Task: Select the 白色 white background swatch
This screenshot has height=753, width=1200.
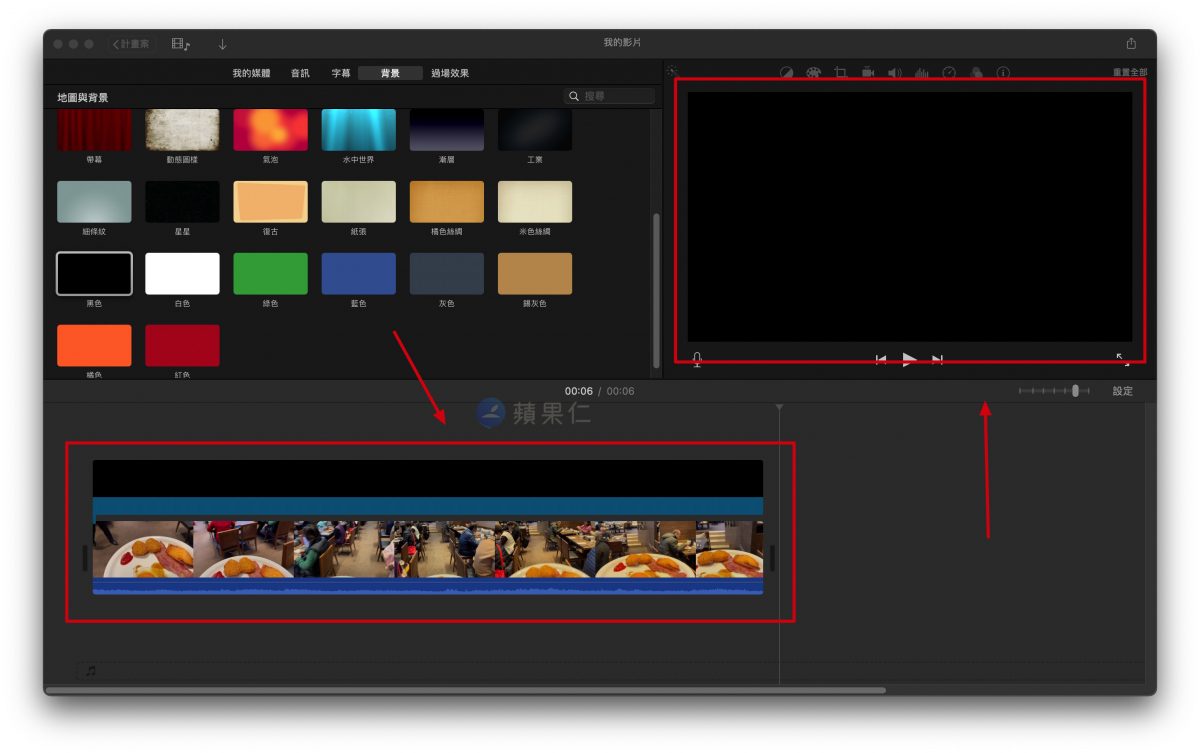Action: tap(182, 273)
